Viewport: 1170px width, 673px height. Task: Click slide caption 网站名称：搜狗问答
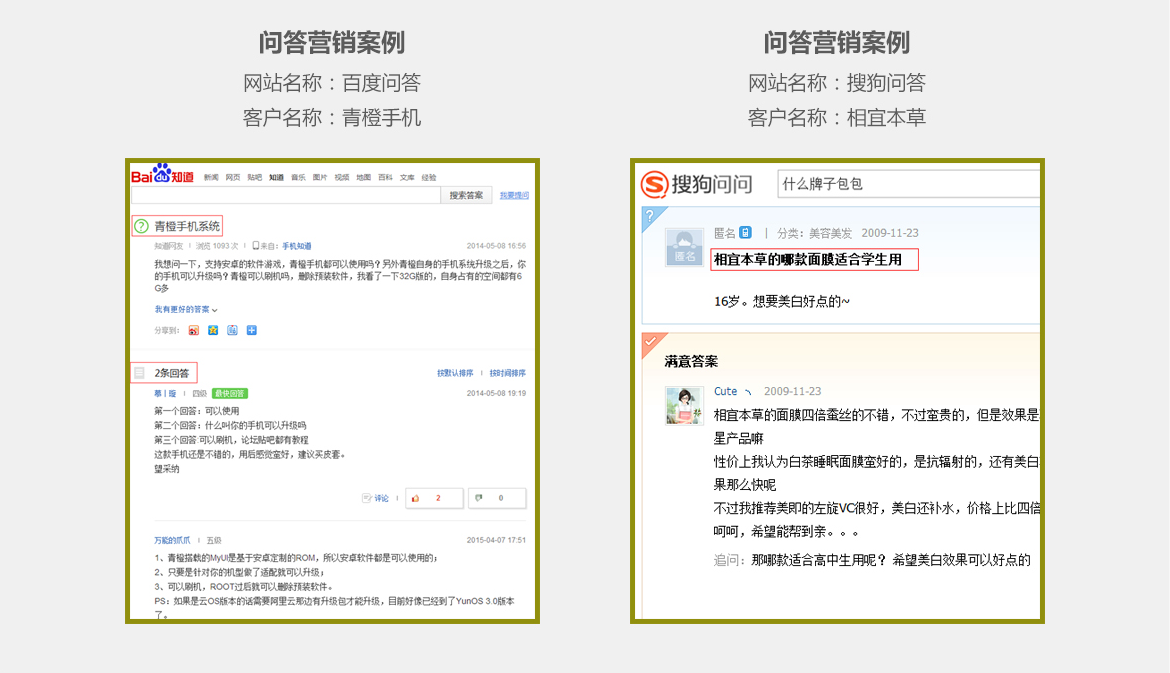(836, 83)
